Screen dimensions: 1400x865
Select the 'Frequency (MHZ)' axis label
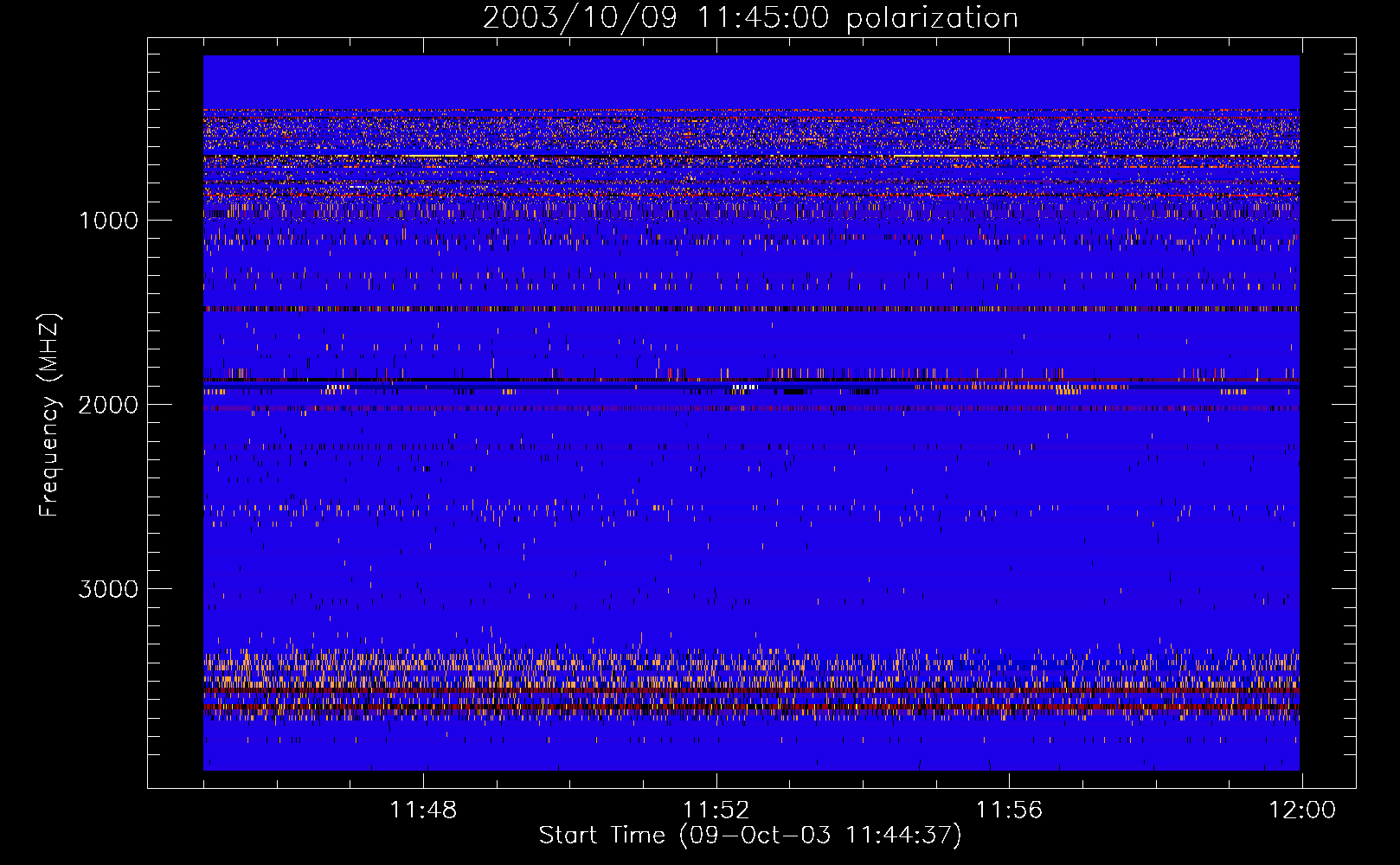click(x=49, y=415)
